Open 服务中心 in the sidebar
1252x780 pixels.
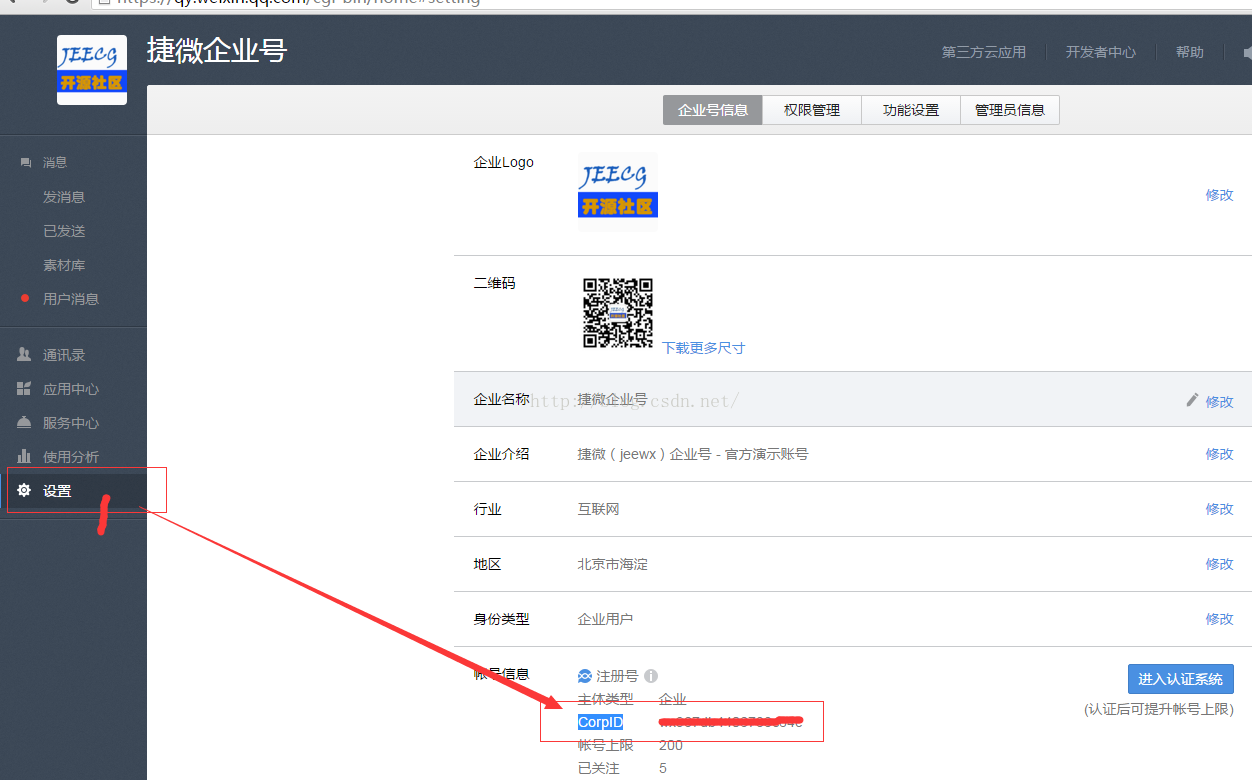(71, 423)
